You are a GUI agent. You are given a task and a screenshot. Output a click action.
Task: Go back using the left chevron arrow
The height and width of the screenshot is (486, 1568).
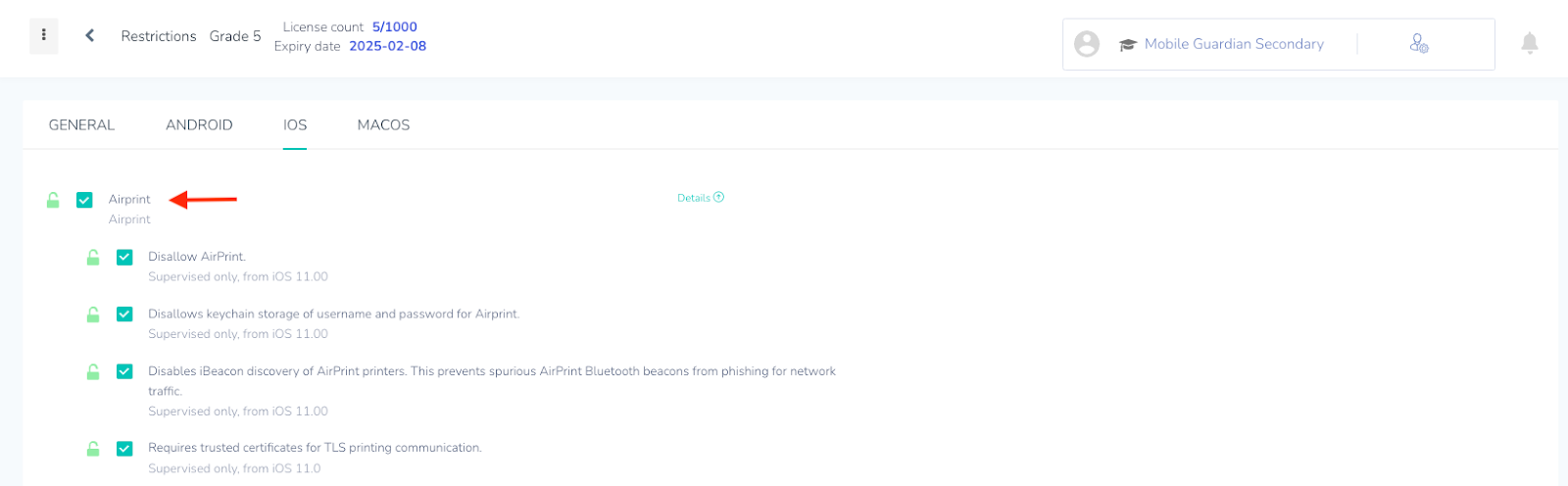pos(89,35)
